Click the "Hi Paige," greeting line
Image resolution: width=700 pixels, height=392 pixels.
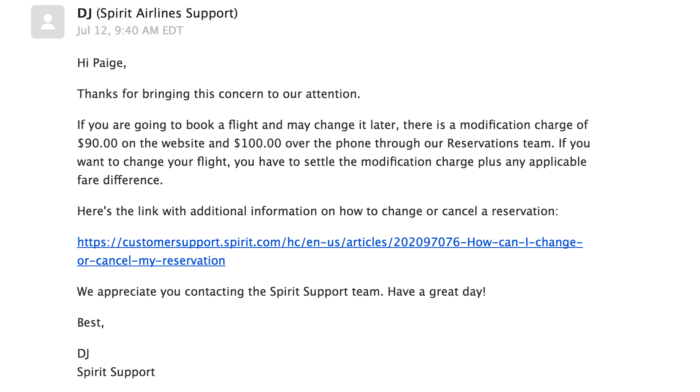(x=101, y=63)
